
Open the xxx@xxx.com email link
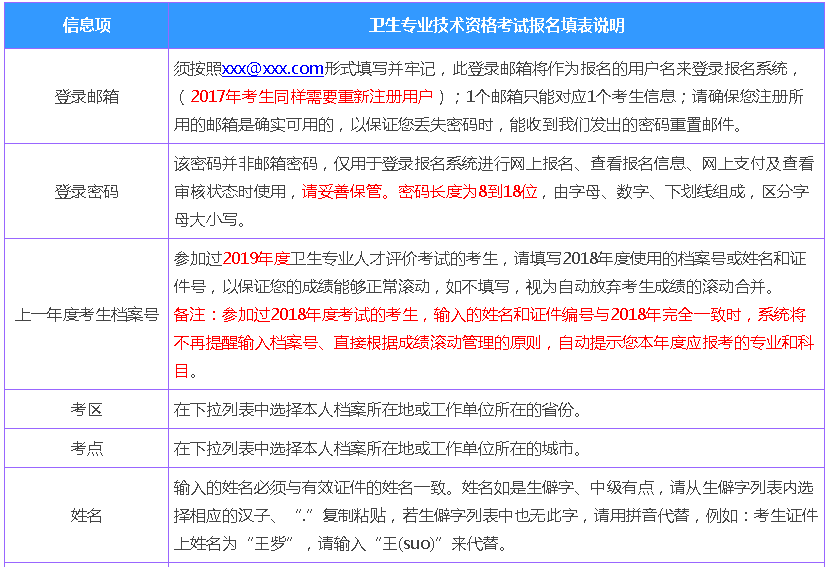point(273,69)
